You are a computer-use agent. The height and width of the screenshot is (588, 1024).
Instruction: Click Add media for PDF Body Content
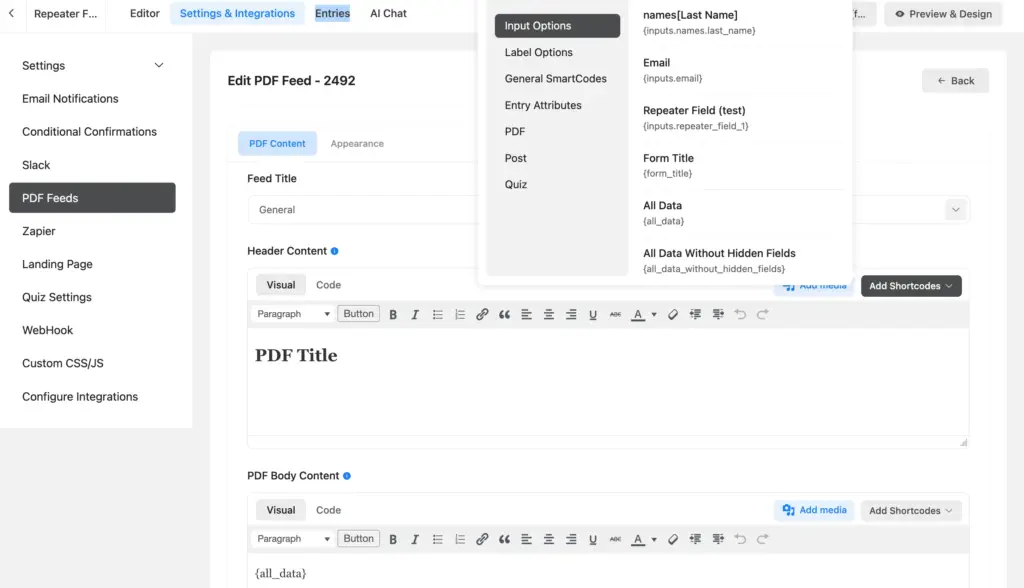[x=814, y=510]
